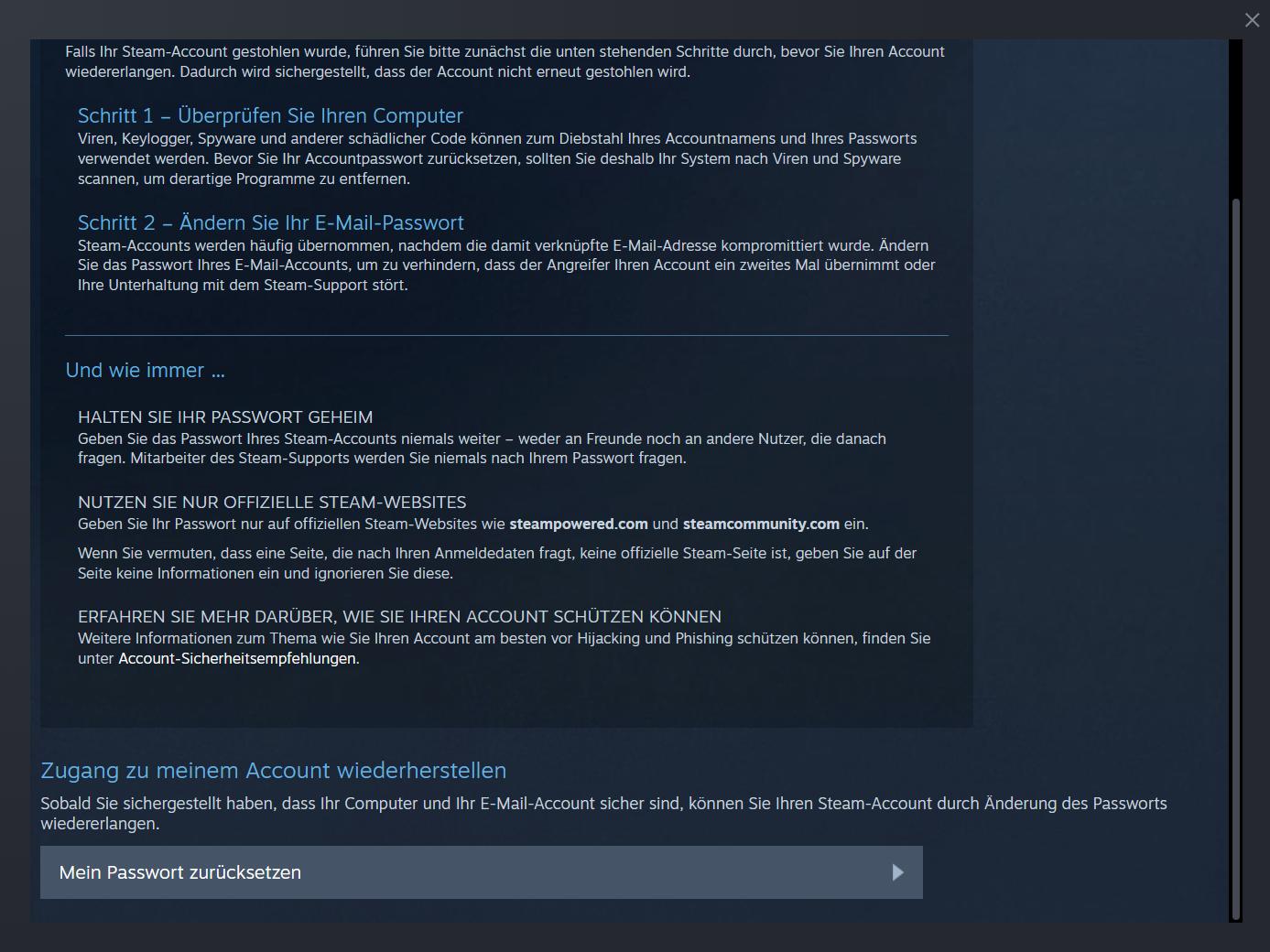Close the dialog with the X icon
The width and height of the screenshot is (1270, 952).
coord(1252,20)
